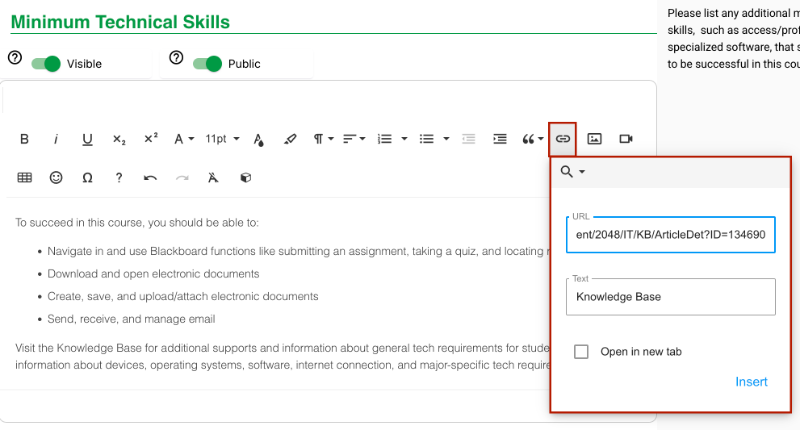Insert an unordered bullet list
Image resolution: width=800 pixels, height=430 pixels.
pos(427,139)
